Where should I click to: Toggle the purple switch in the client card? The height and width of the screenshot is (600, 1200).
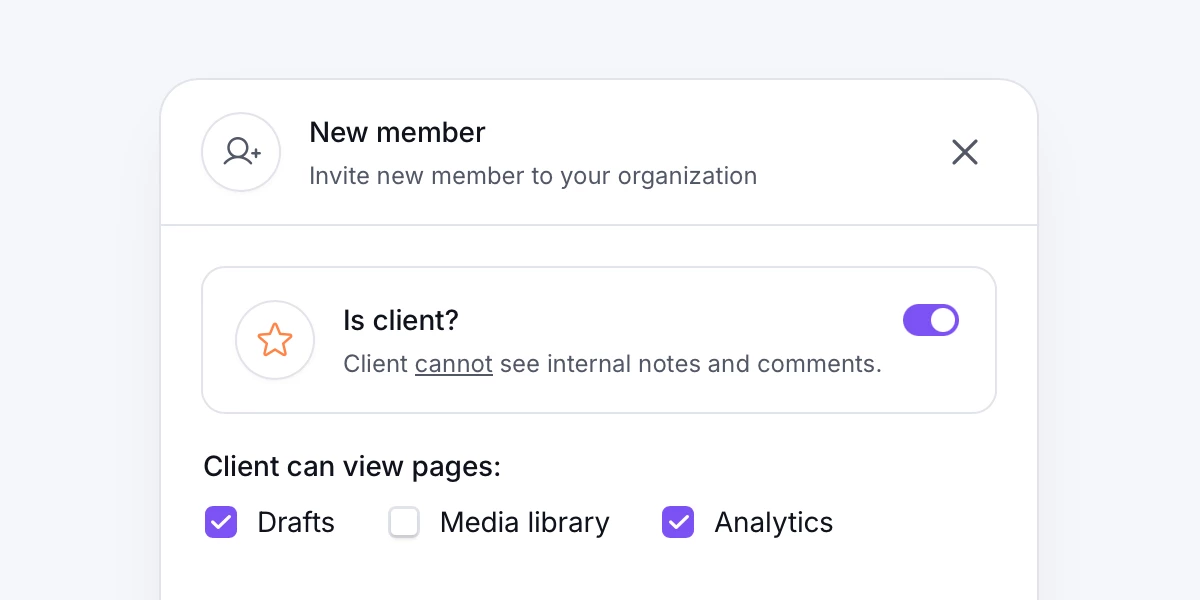930,320
